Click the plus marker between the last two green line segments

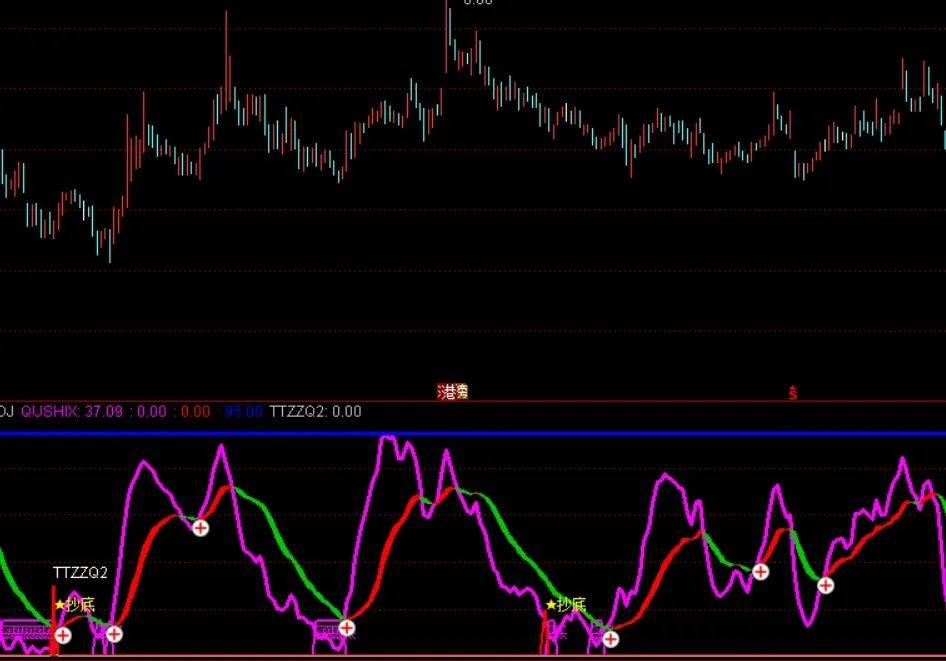[x=760, y=571]
